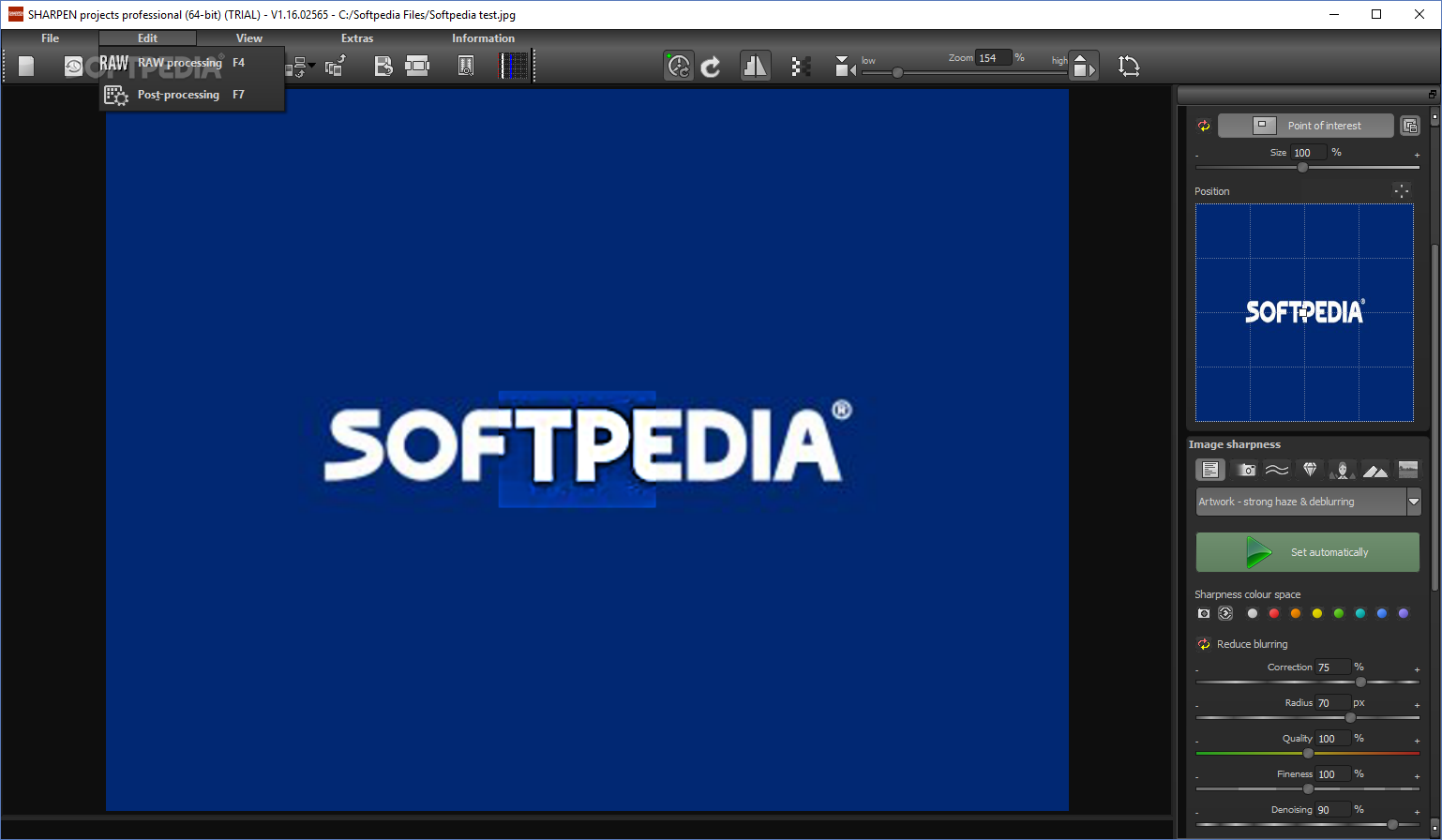This screenshot has height=840, width=1442.
Task: Click the Denoising slider handle
Action: tap(1392, 824)
